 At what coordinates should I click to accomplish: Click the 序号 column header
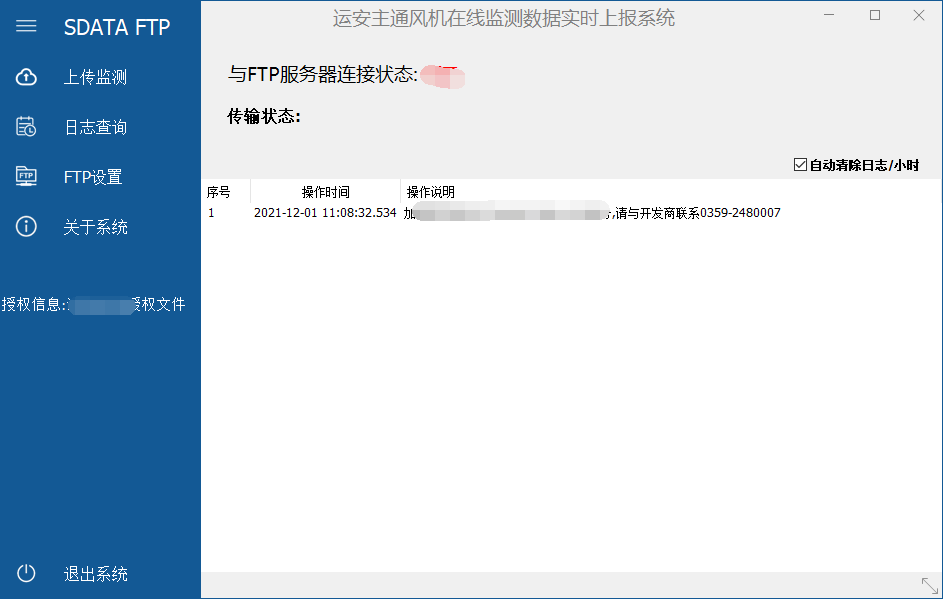pos(219,192)
